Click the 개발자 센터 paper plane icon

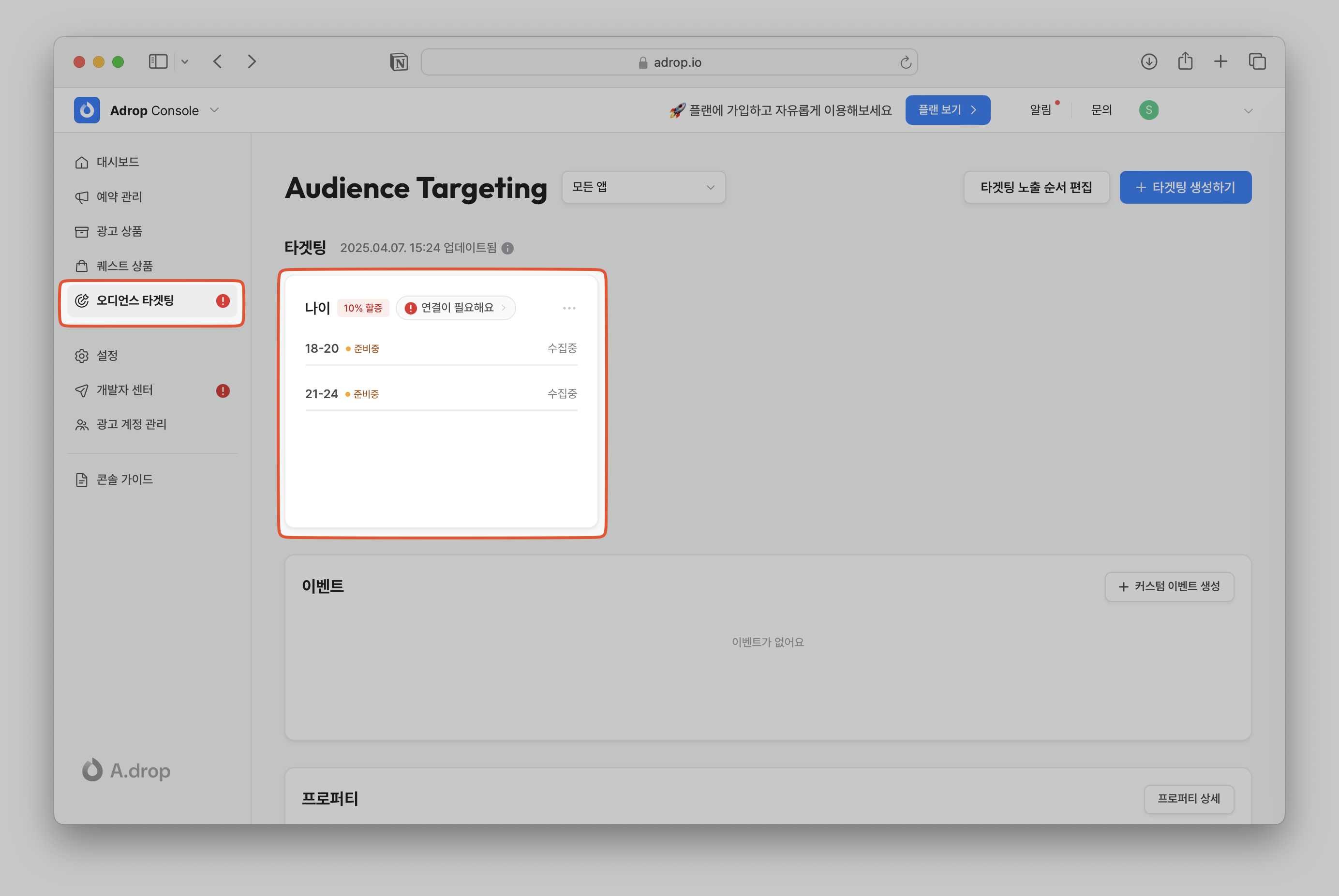[82, 391]
